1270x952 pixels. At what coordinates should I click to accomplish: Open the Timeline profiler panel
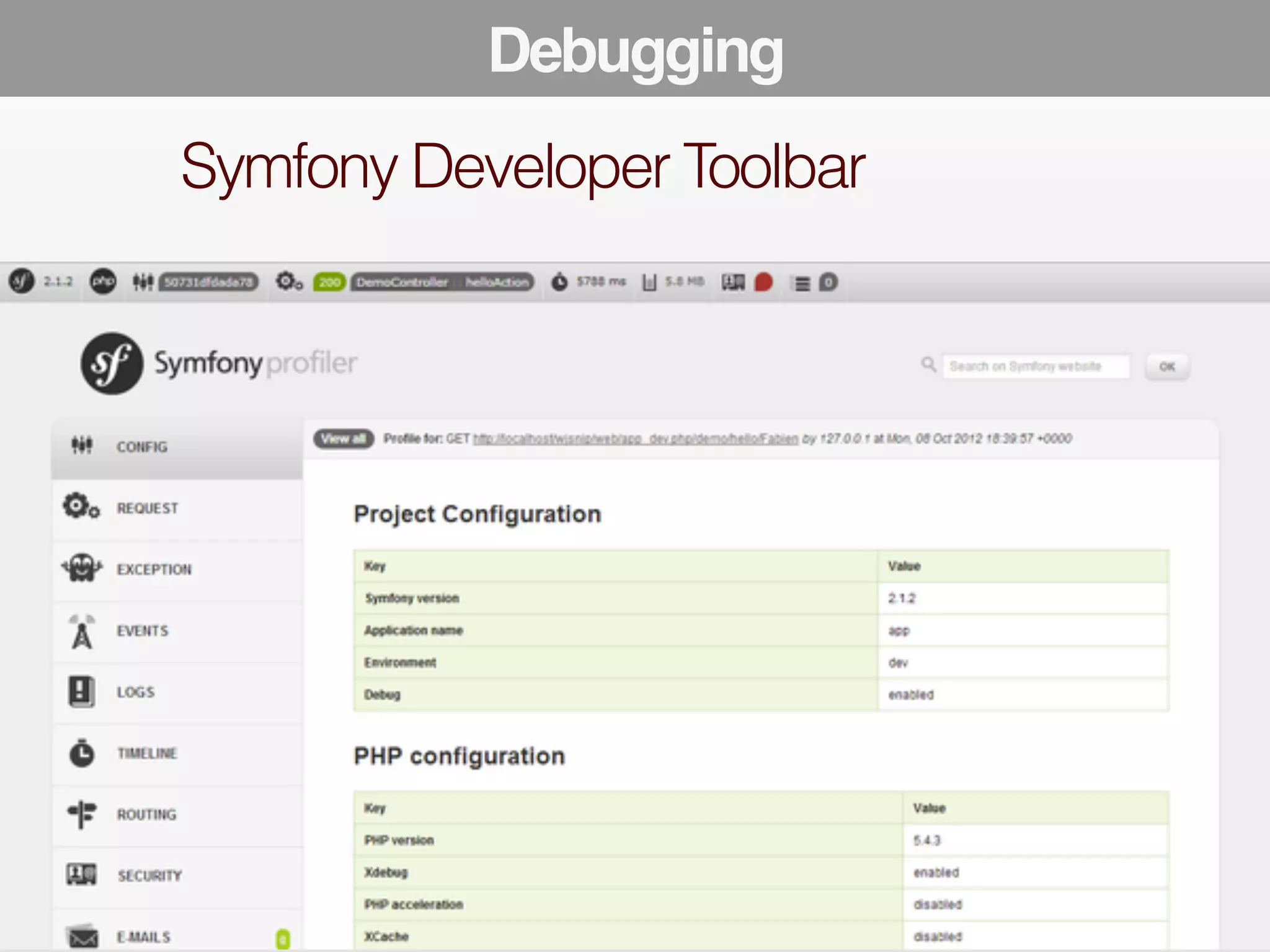[x=177, y=754]
